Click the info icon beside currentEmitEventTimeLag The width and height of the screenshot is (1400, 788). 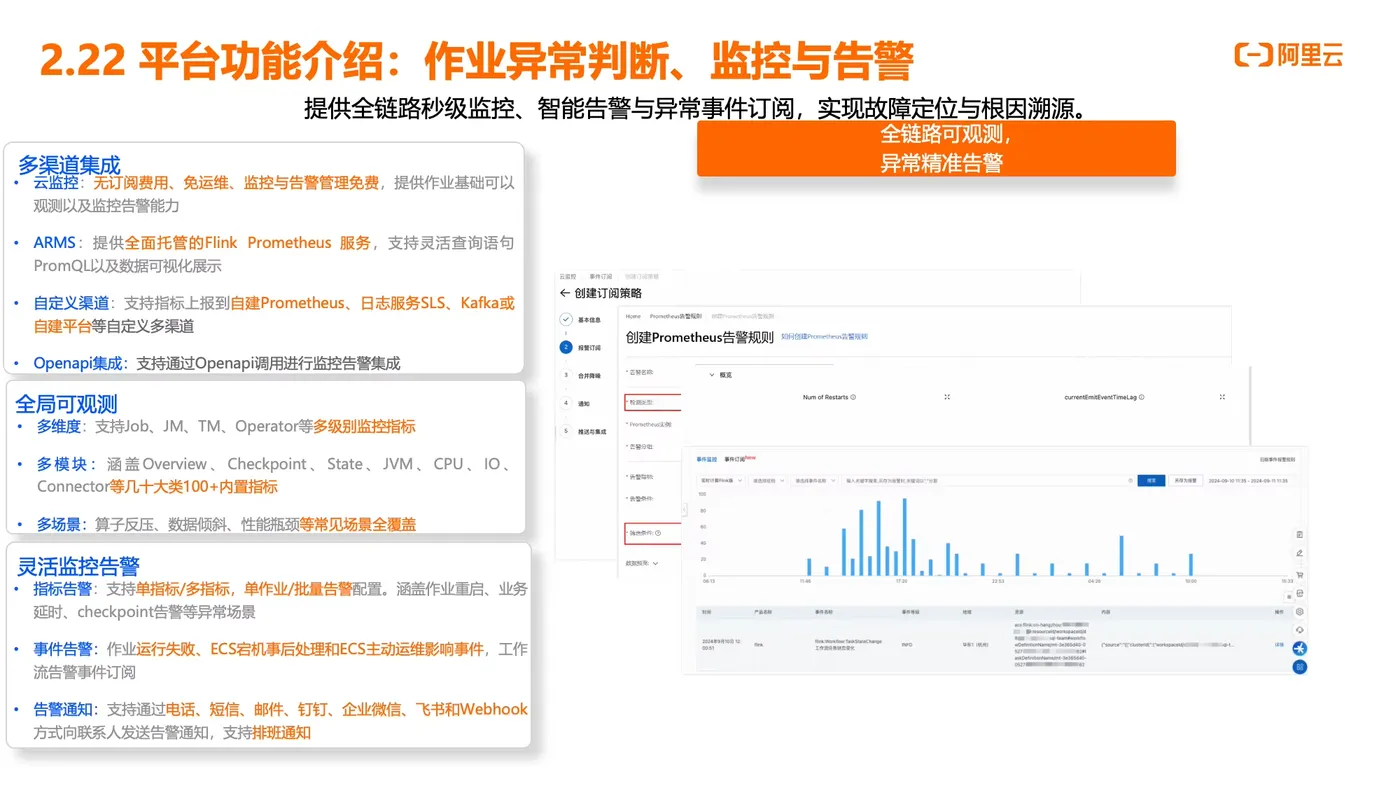pyautogui.click(x=1141, y=397)
